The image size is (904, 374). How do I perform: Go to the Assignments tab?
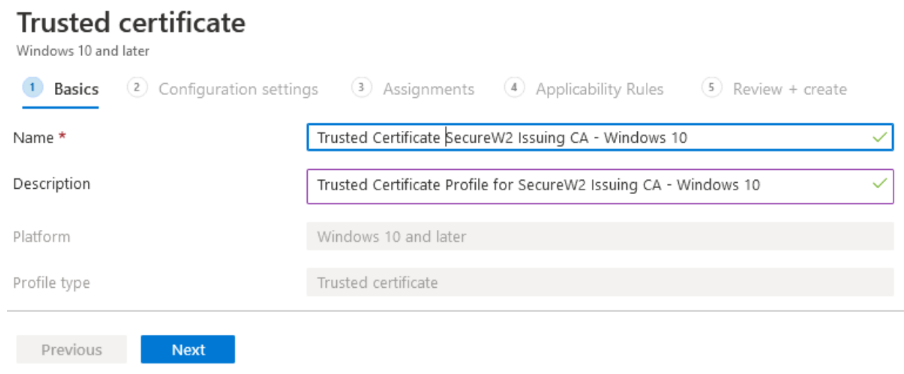[x=429, y=89]
